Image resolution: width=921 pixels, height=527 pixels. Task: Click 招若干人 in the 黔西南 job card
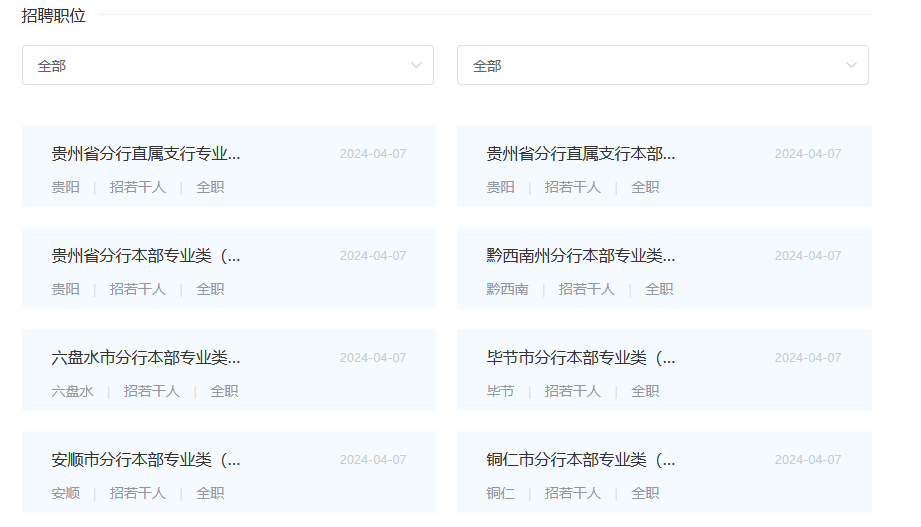pyautogui.click(x=587, y=289)
